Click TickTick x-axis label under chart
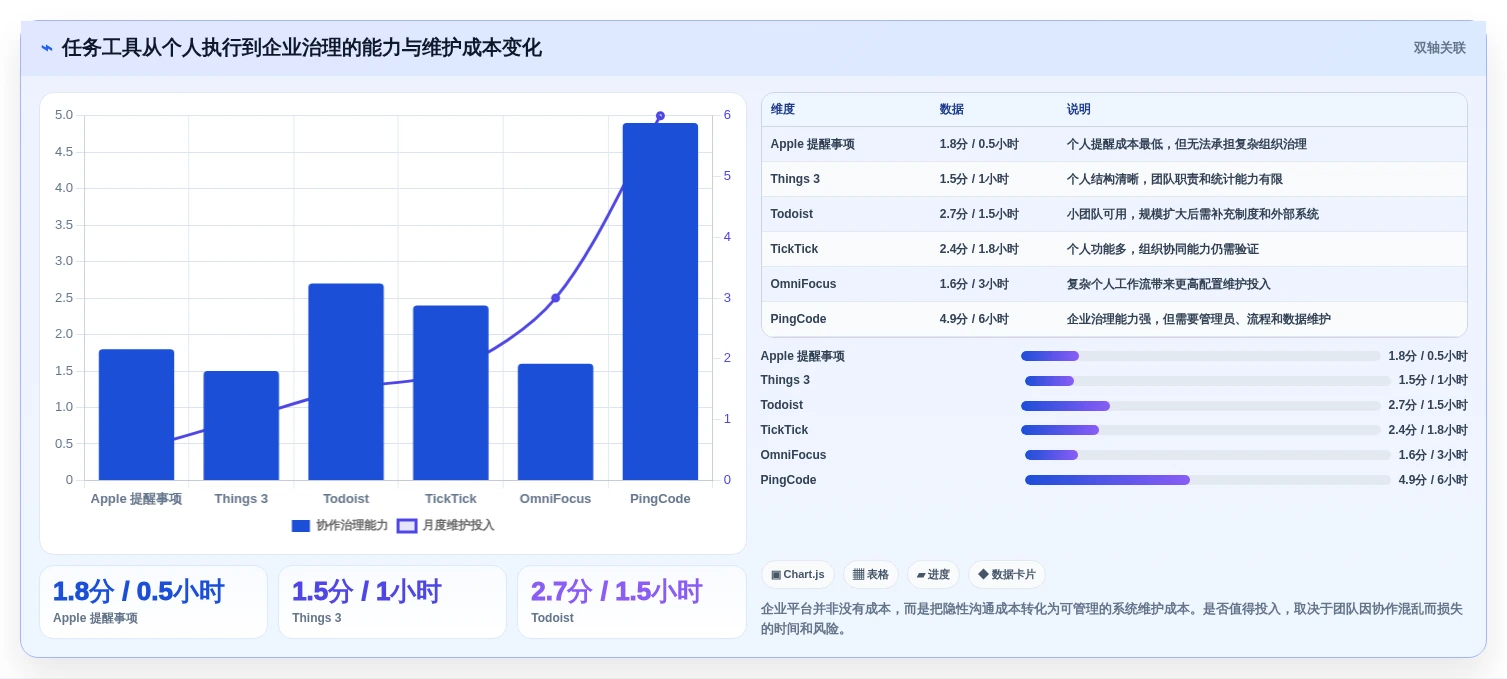Image resolution: width=1507 pixels, height=679 pixels. click(x=451, y=498)
